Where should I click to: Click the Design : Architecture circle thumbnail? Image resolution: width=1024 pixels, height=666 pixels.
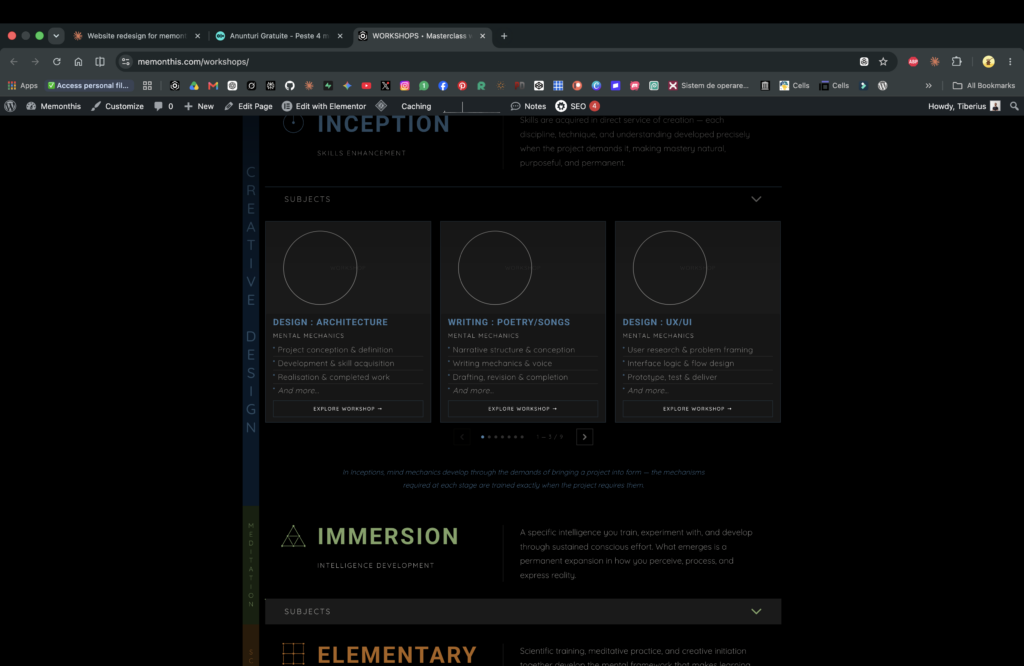320,268
